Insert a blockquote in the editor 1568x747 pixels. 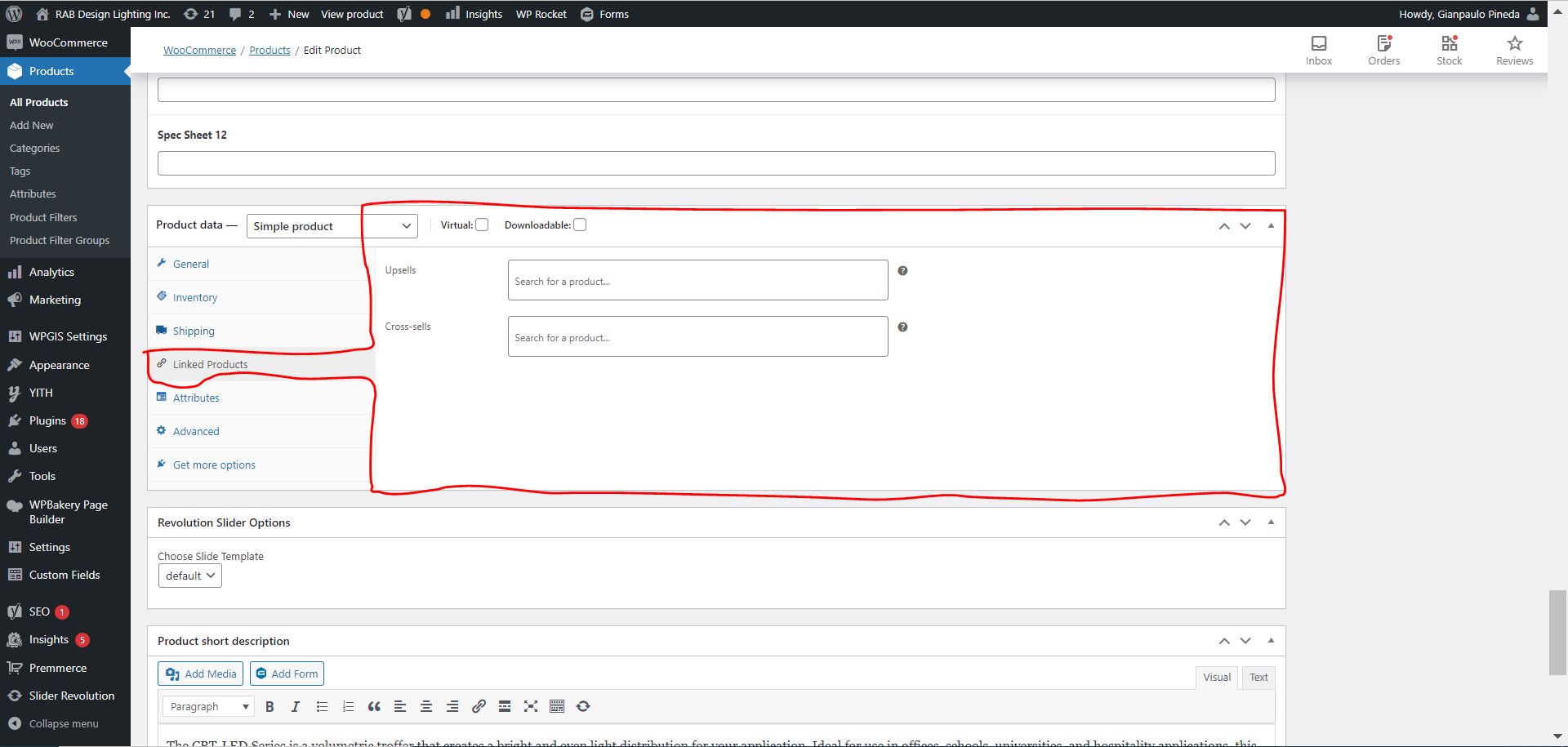374,707
